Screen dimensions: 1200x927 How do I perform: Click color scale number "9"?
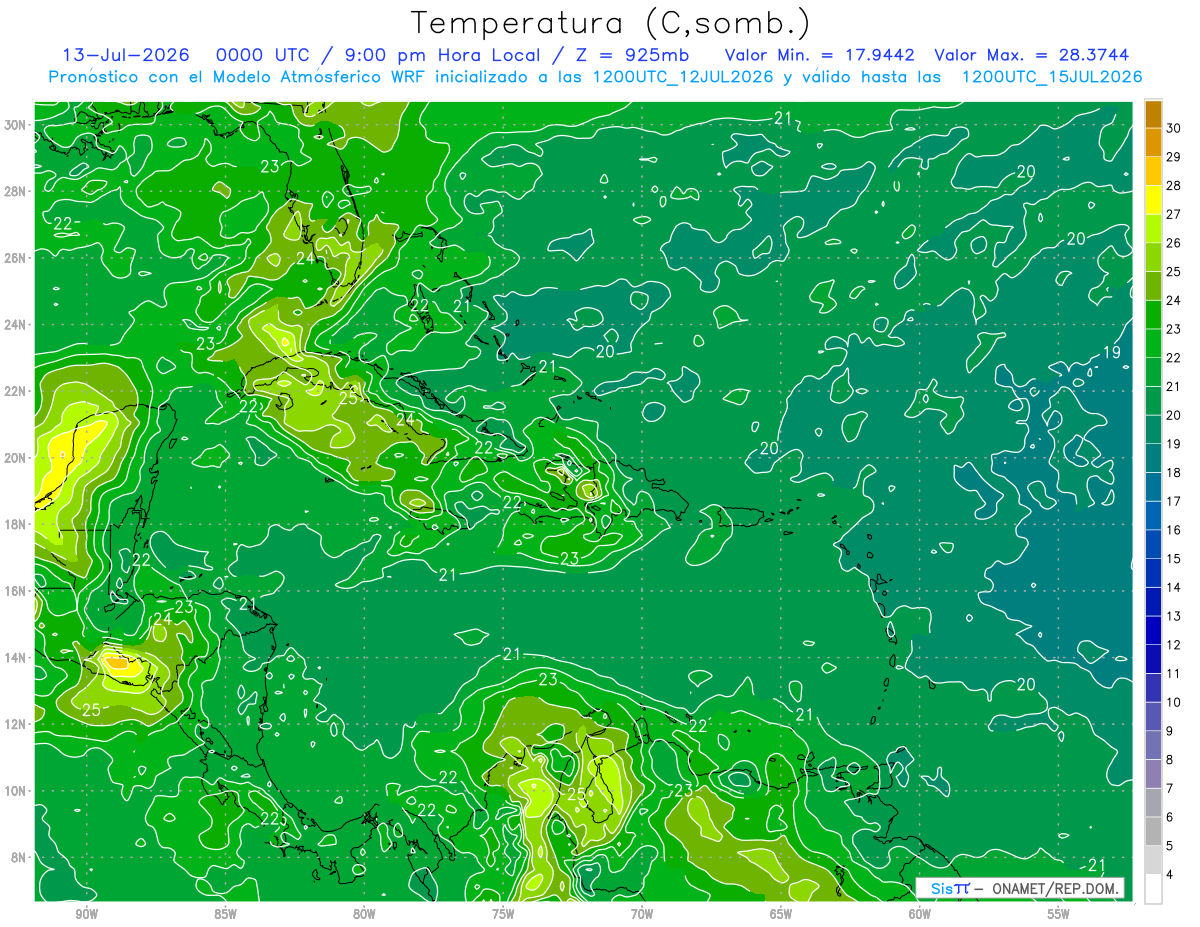pos(1170,731)
